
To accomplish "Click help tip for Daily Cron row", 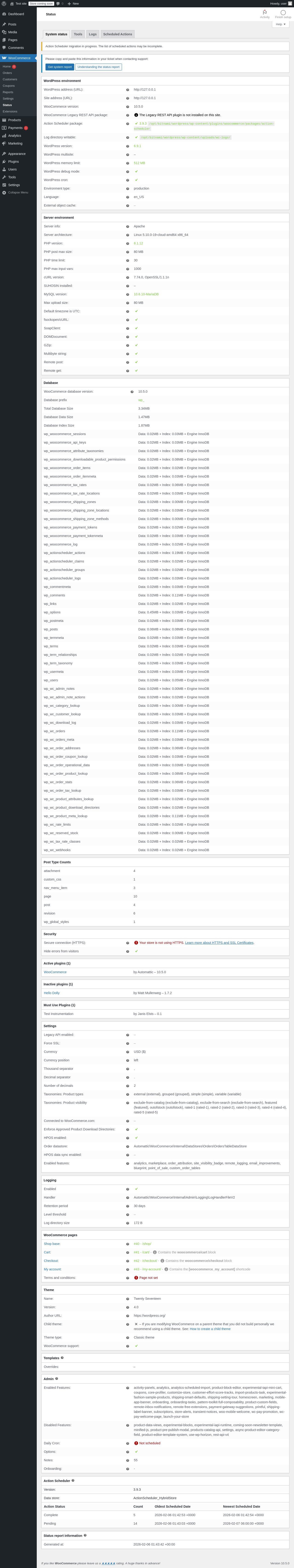I will 128,1443.
